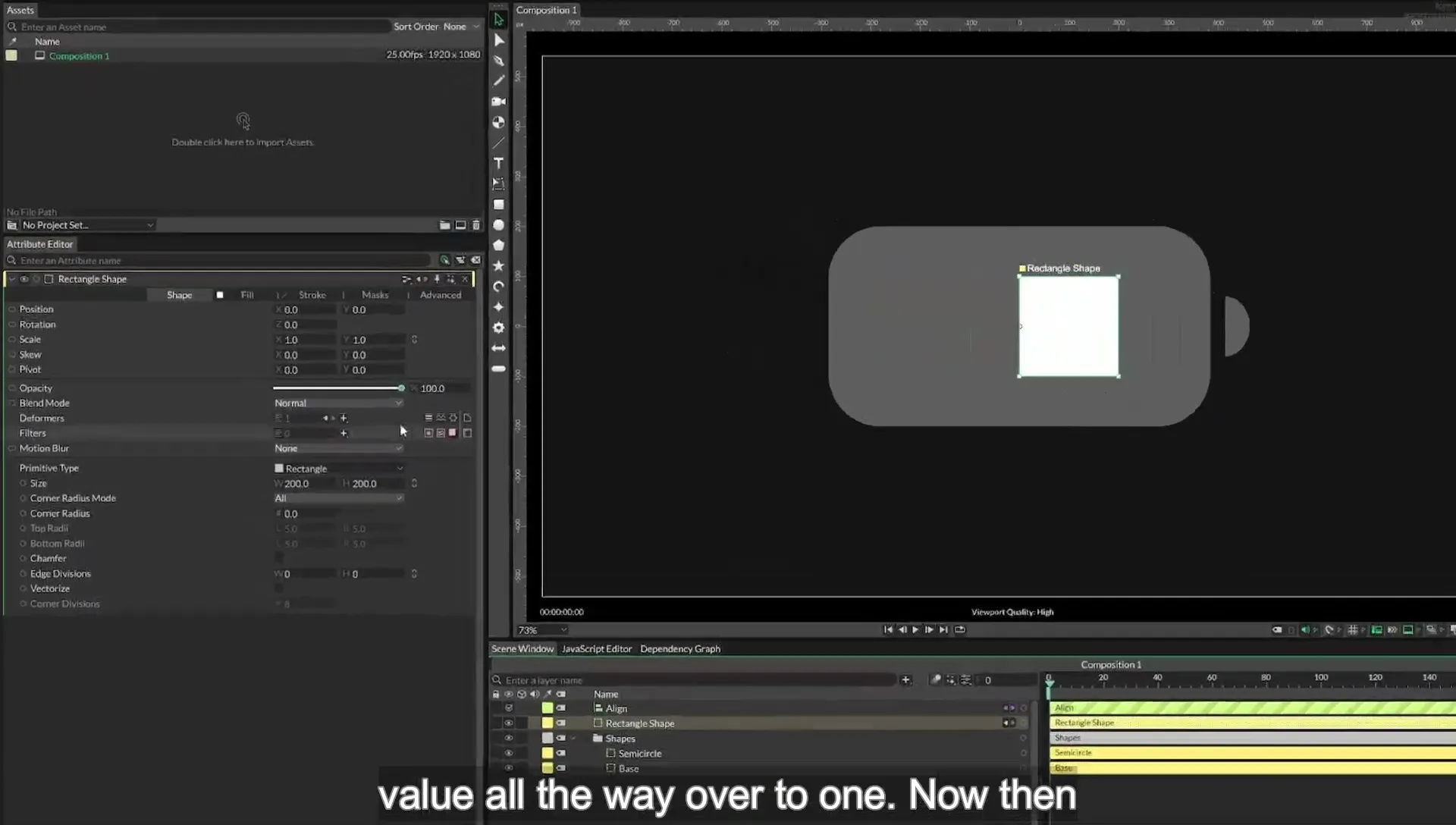
Task: Click the folder icon in Assets panel
Action: (x=445, y=225)
